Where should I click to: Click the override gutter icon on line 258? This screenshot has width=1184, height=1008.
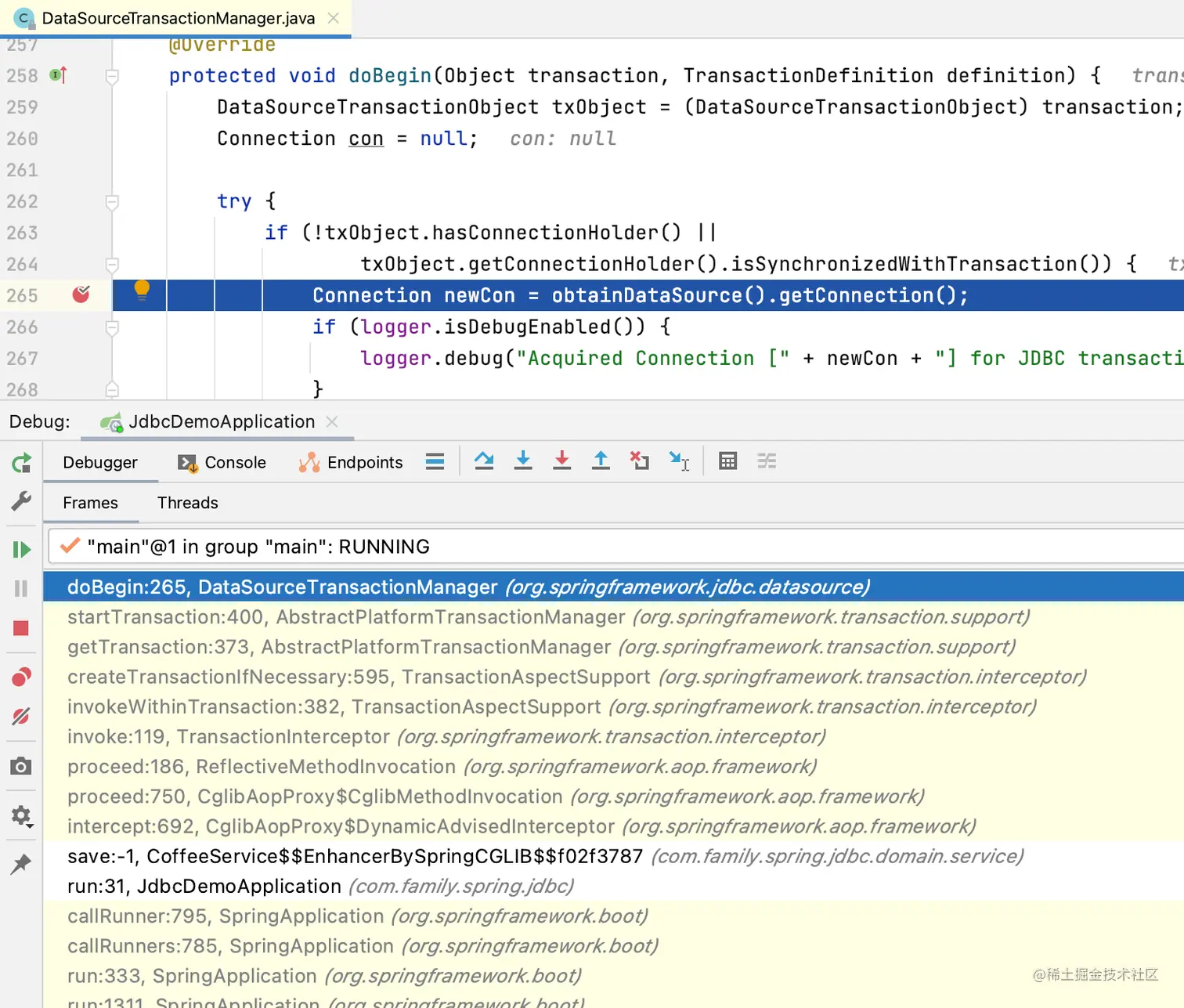(x=59, y=75)
